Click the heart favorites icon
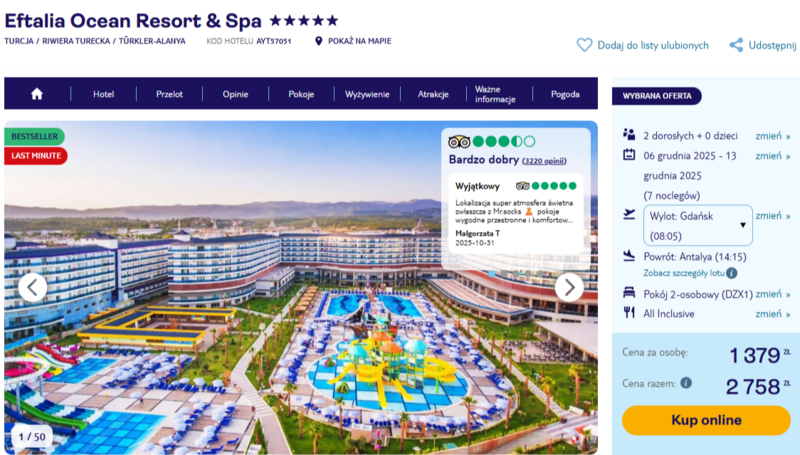This screenshot has height=455, width=800. pos(584,45)
